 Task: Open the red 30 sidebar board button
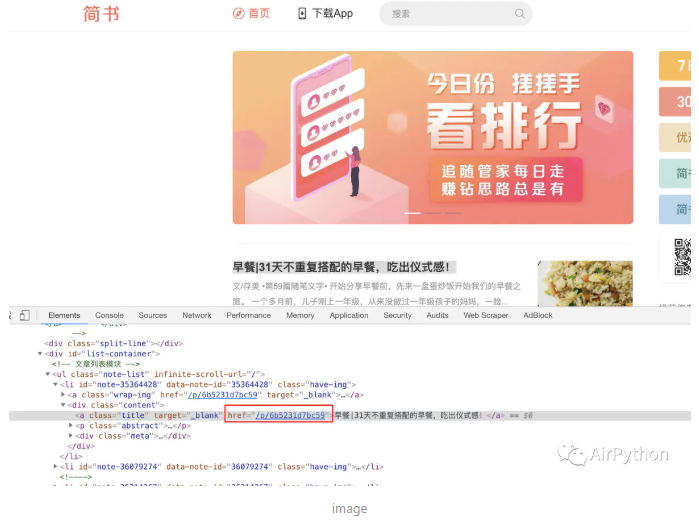pos(675,102)
